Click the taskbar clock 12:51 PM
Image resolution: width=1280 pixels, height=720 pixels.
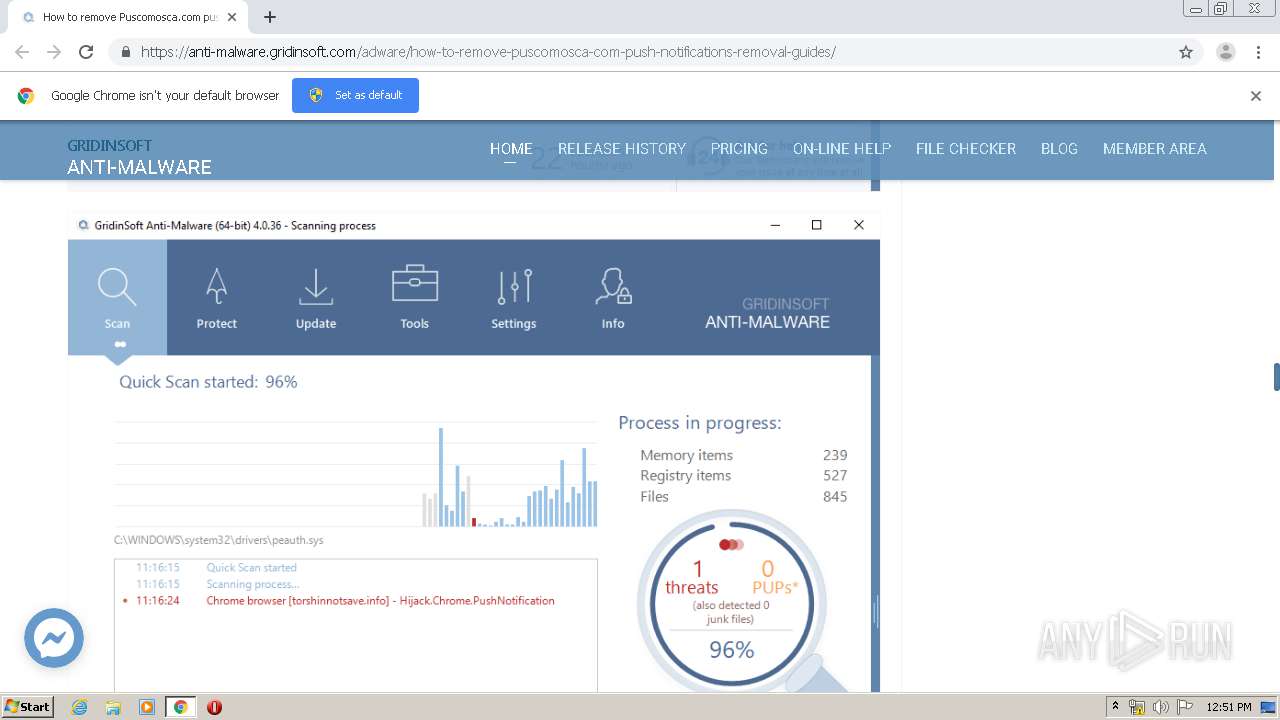1229,707
